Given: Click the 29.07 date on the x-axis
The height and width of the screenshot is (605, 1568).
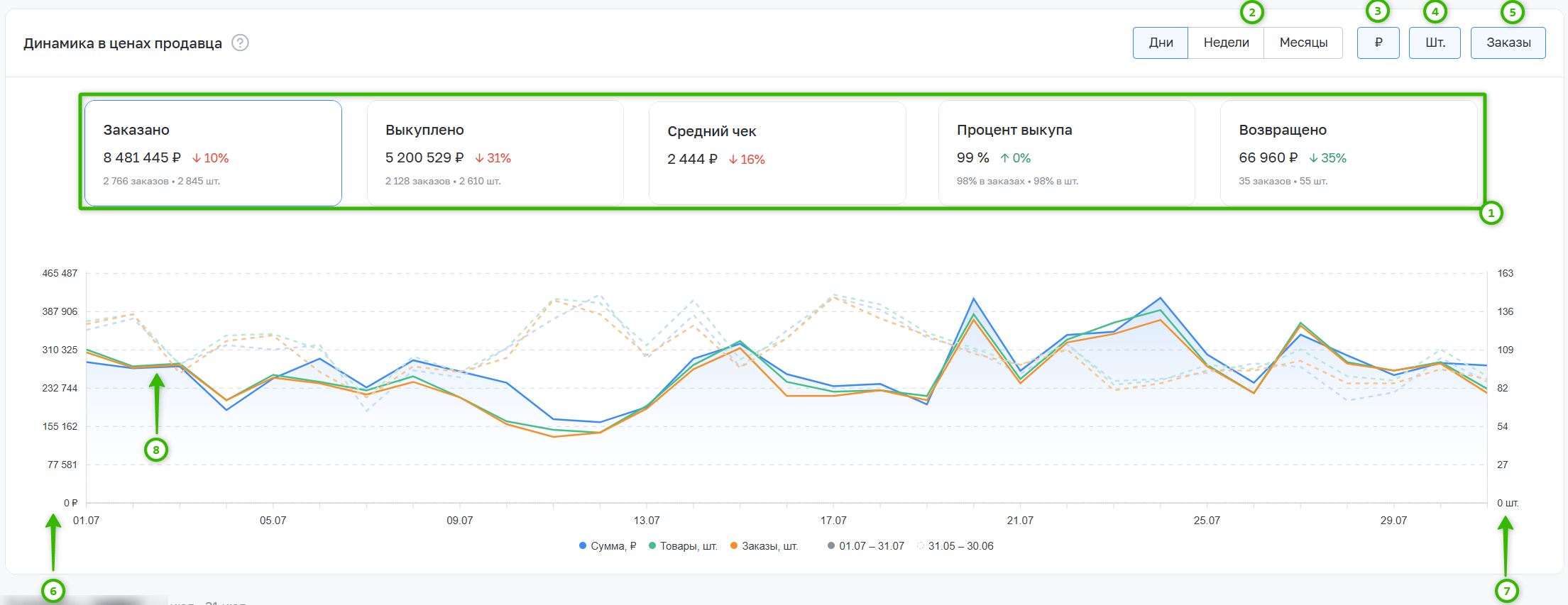Looking at the screenshot, I should (x=1393, y=521).
